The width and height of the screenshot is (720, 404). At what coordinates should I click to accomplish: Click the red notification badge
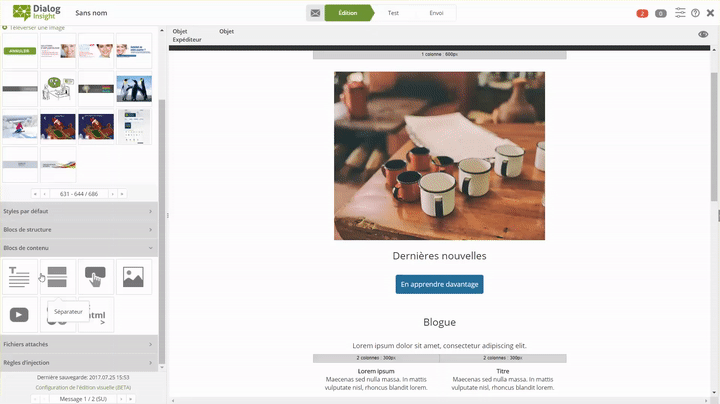pos(642,13)
